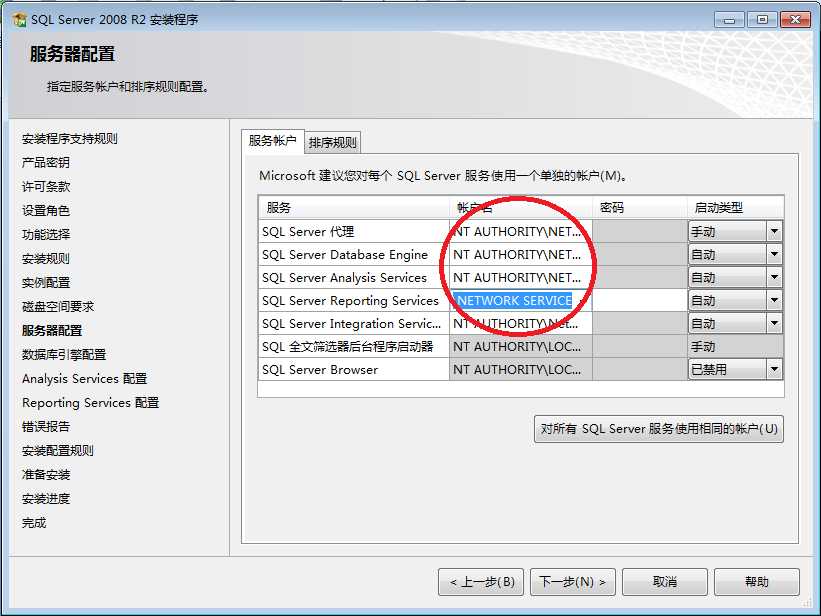The image size is (821, 616).
Task: Click 许可条款 step in sidebar
Action: click(46, 186)
